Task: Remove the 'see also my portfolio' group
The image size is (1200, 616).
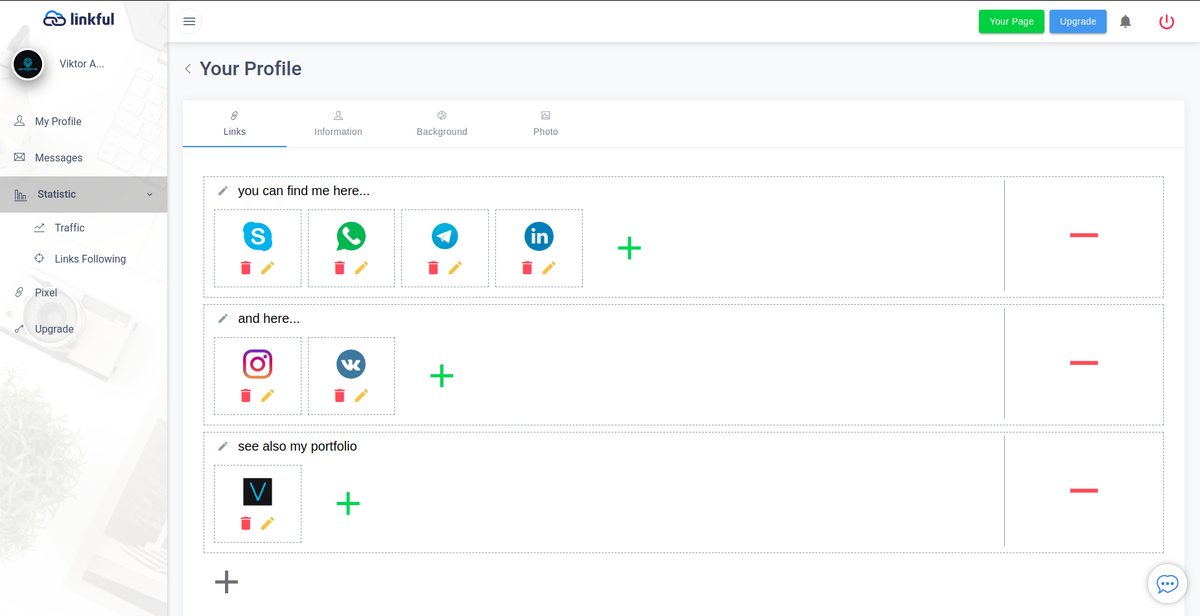Action: [1084, 490]
